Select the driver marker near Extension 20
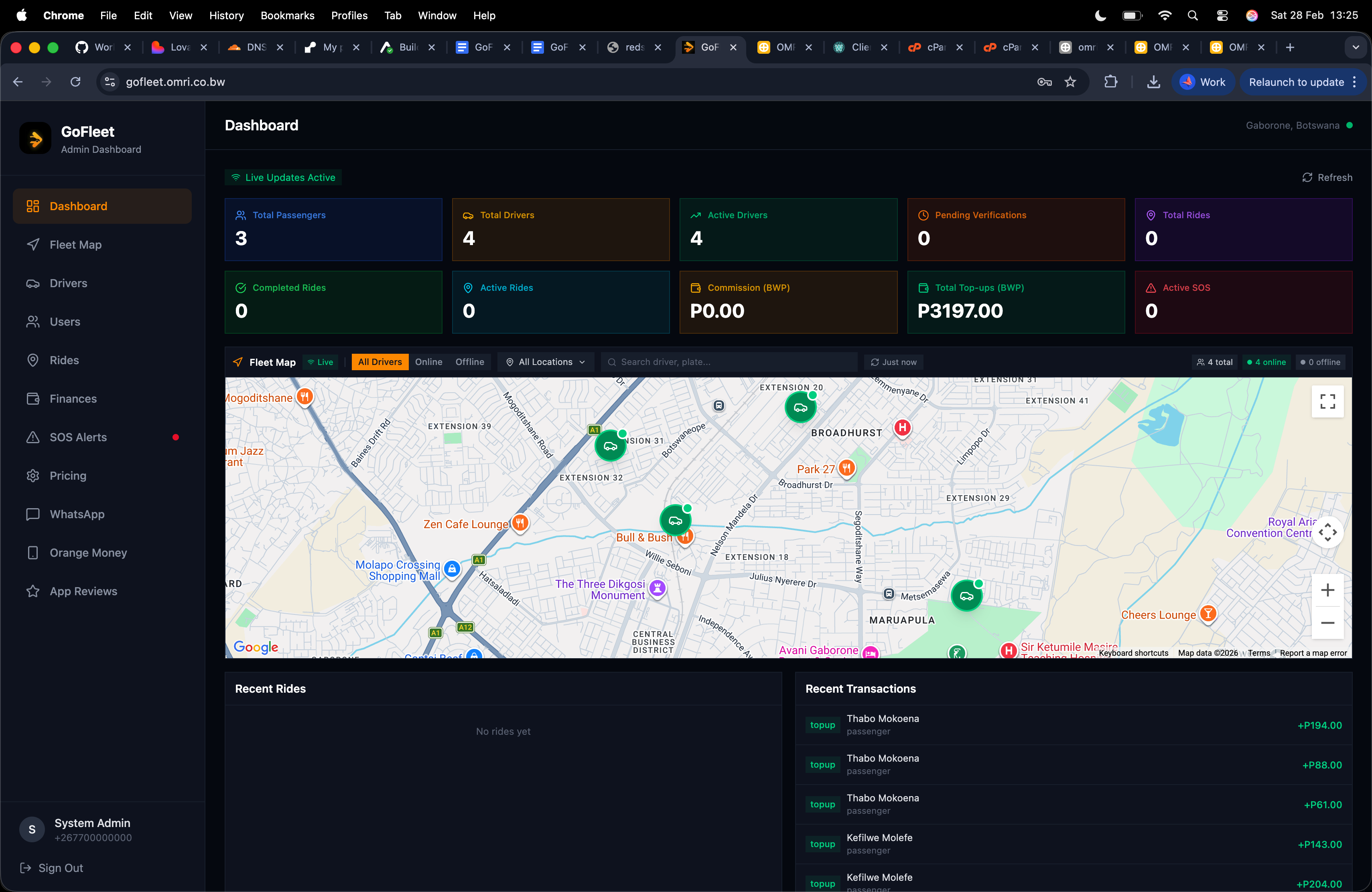The height and width of the screenshot is (892, 1372). 801,407
